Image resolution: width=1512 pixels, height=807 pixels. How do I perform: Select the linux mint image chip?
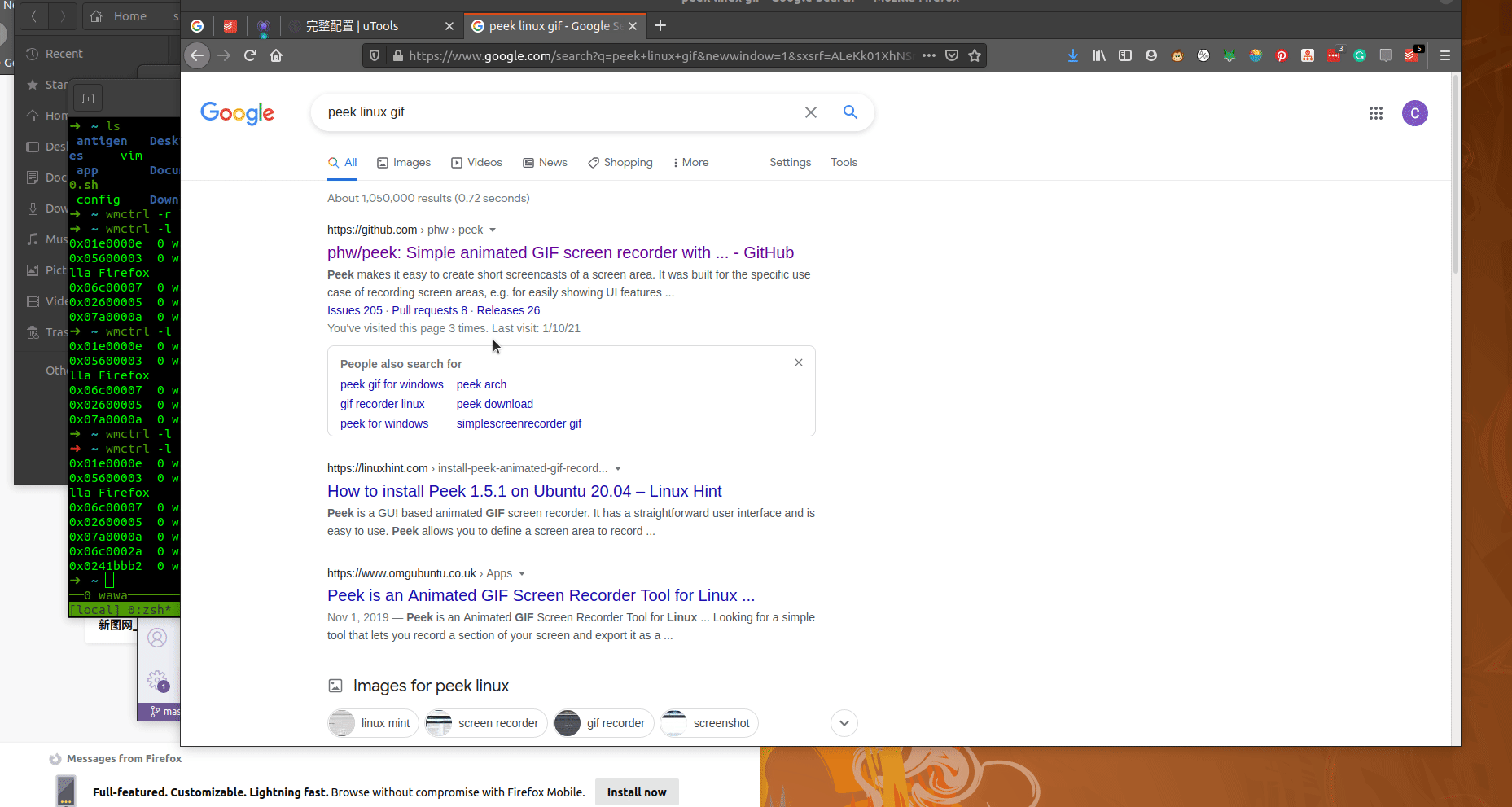click(373, 723)
